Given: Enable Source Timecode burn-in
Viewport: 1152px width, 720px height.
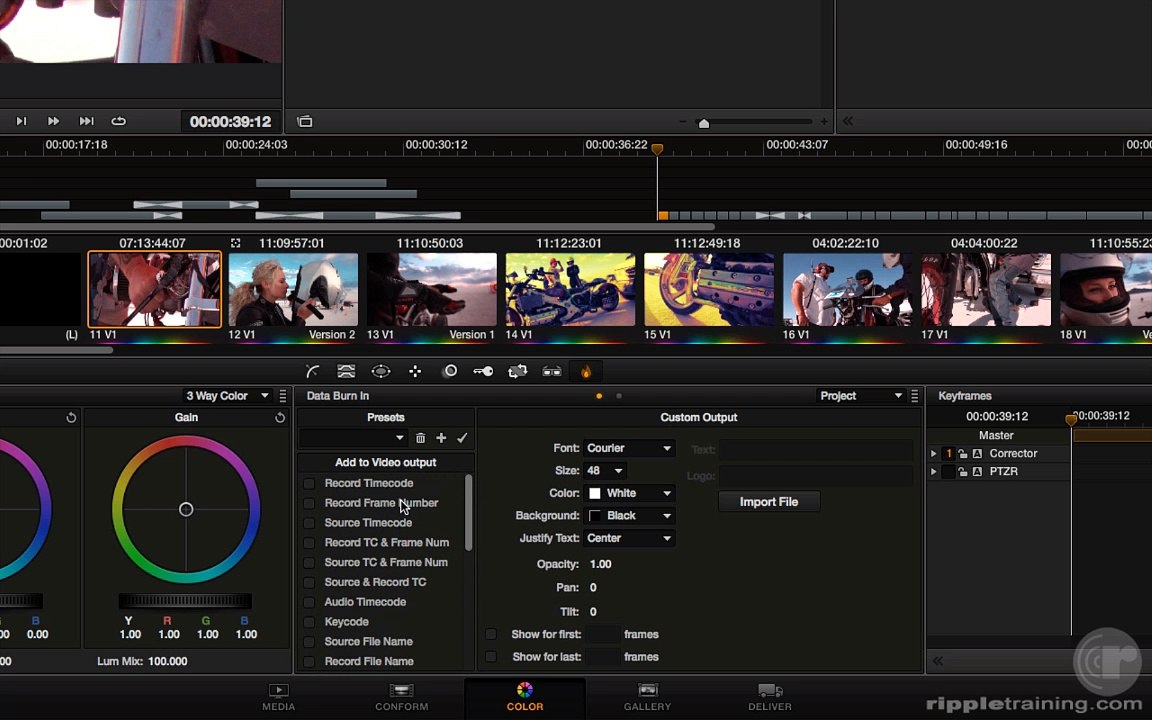Looking at the screenshot, I should point(309,523).
